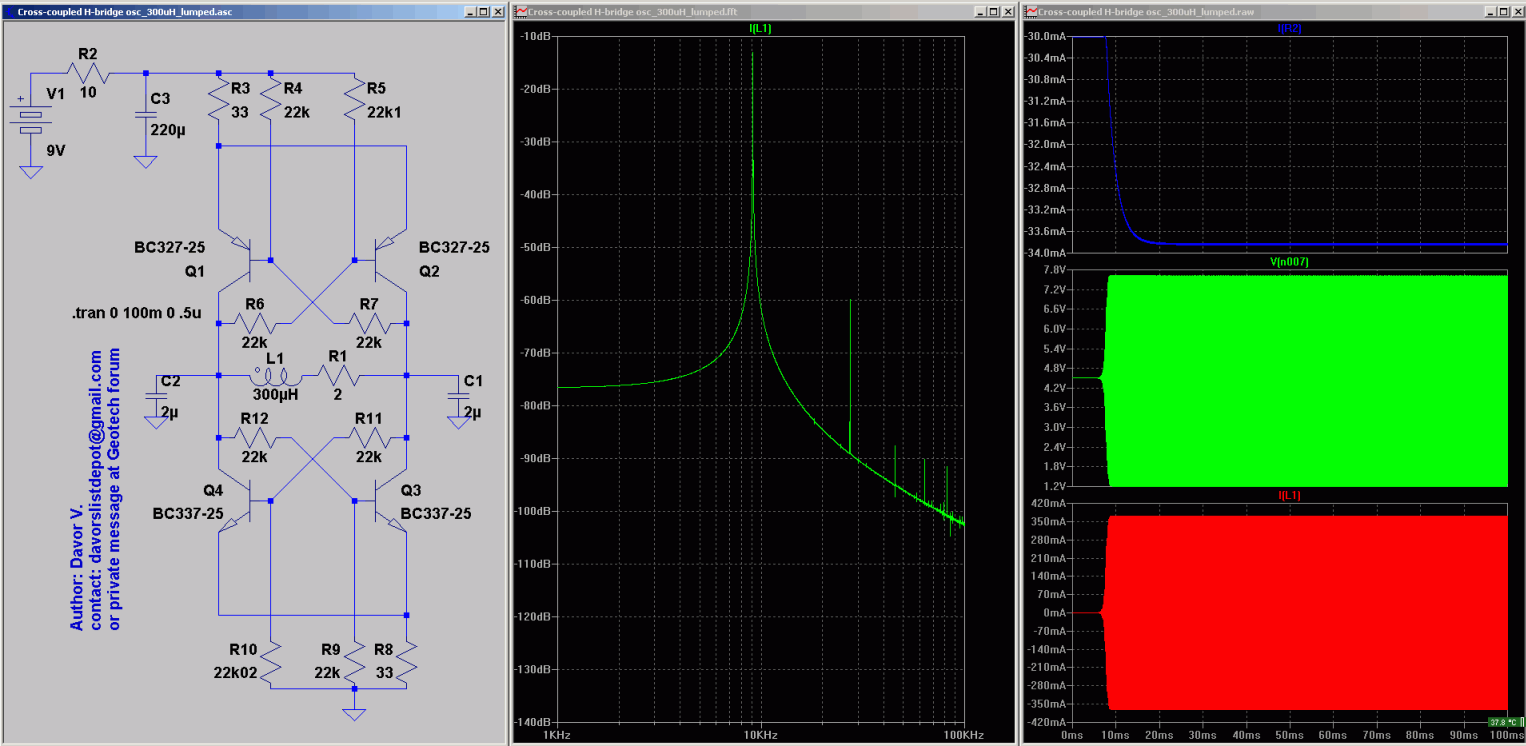Click the FFT window title bar icon

[x=521, y=12]
